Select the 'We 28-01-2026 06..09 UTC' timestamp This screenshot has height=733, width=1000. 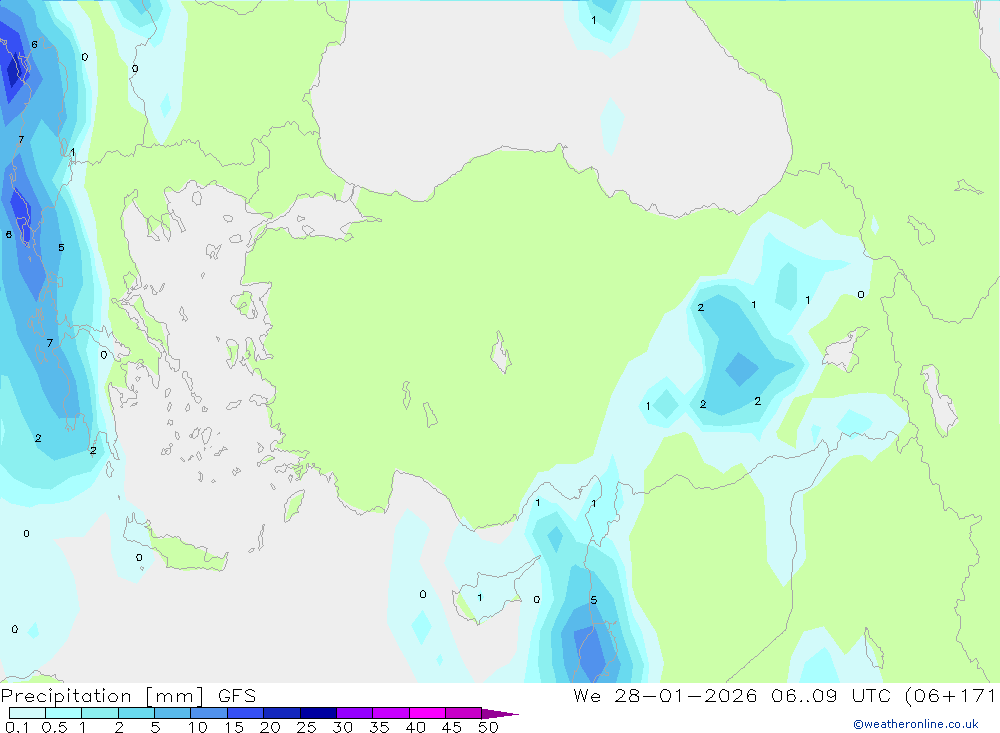point(732,695)
